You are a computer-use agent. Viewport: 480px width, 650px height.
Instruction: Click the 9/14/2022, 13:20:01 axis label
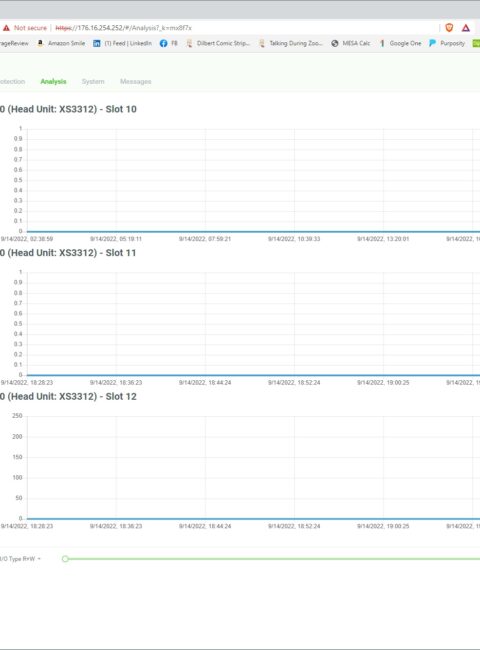383,239
